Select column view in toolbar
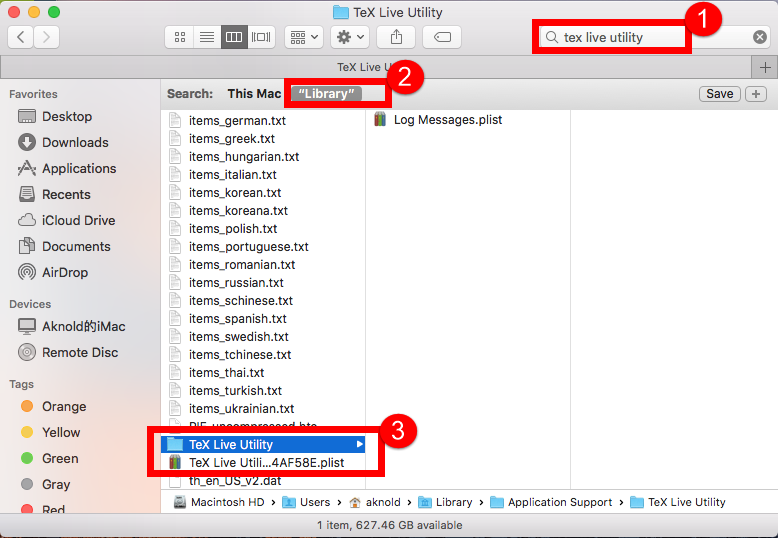This screenshot has height=538, width=778. pyautogui.click(x=234, y=37)
